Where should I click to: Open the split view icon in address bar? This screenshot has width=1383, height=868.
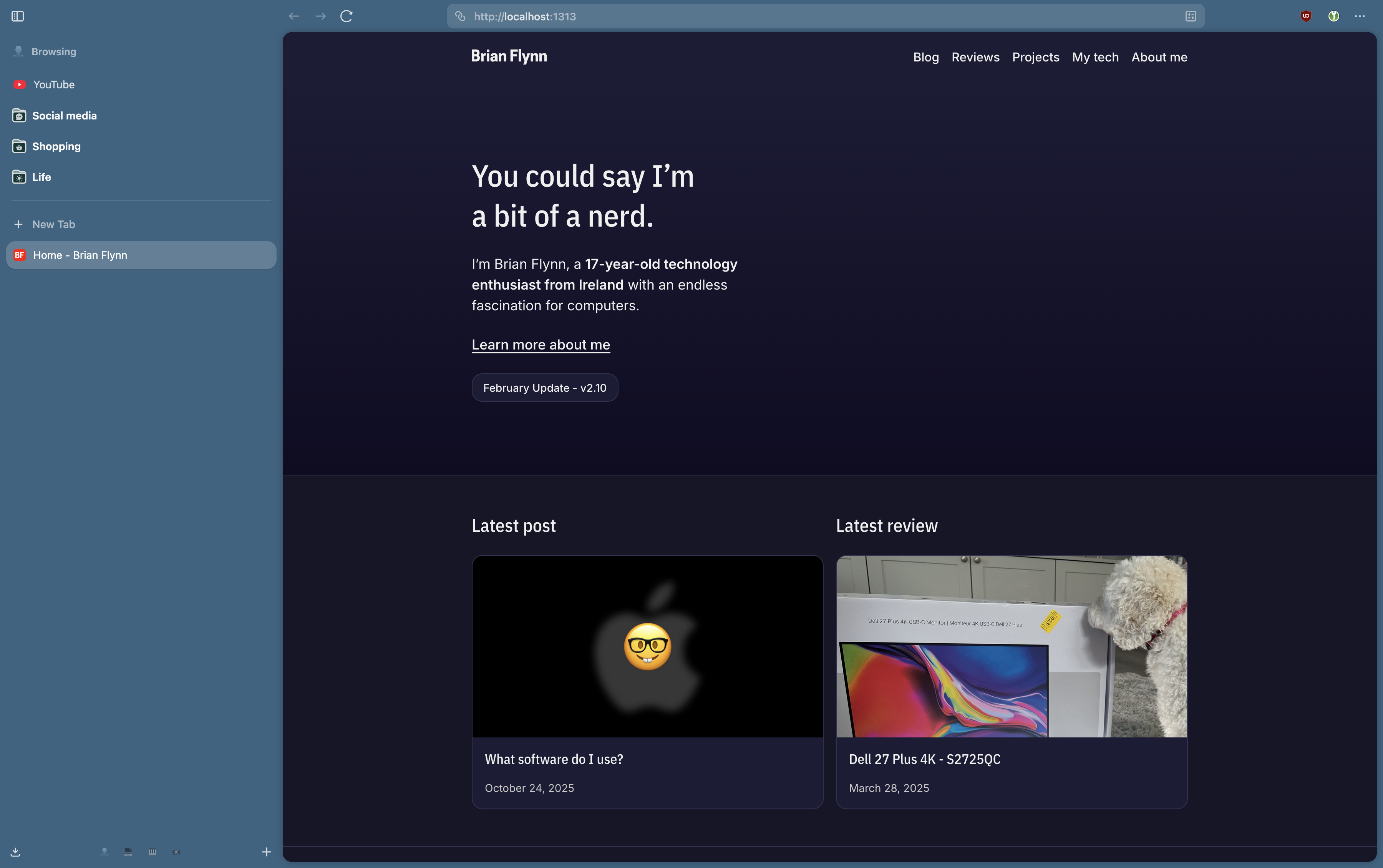point(1190,17)
